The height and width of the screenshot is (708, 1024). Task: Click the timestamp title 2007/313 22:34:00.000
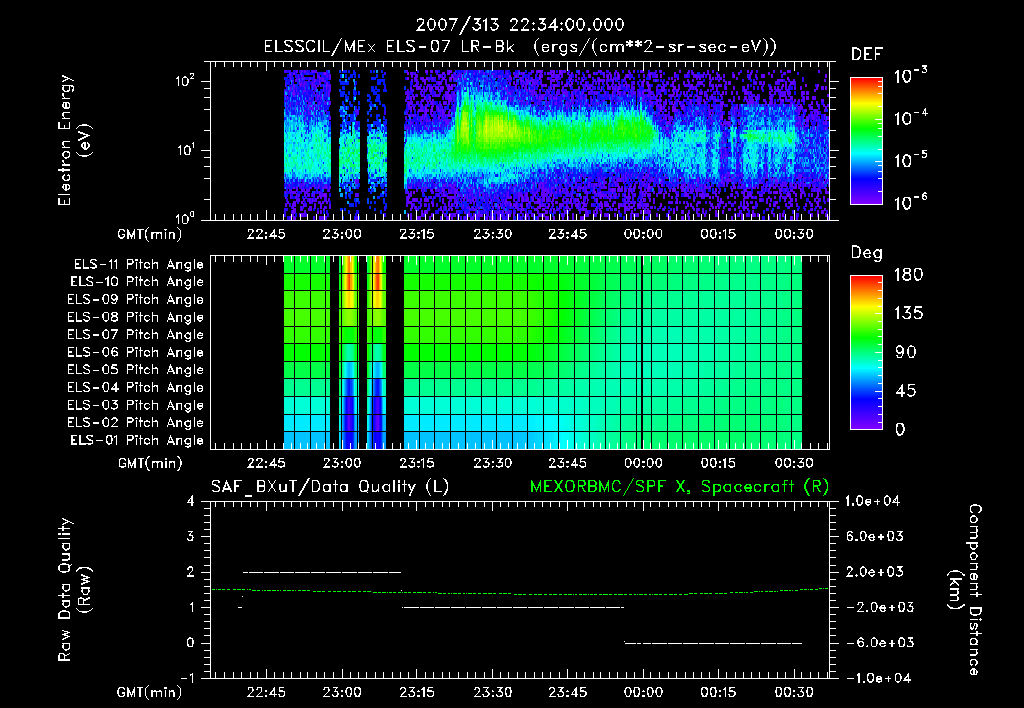point(520,25)
